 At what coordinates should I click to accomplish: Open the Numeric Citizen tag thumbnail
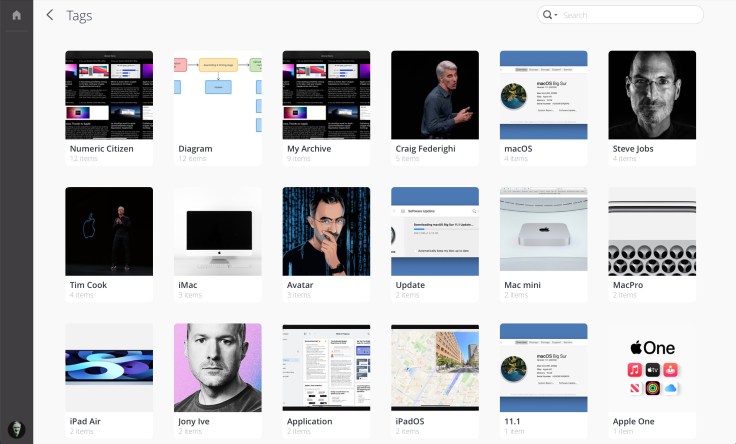[109, 95]
